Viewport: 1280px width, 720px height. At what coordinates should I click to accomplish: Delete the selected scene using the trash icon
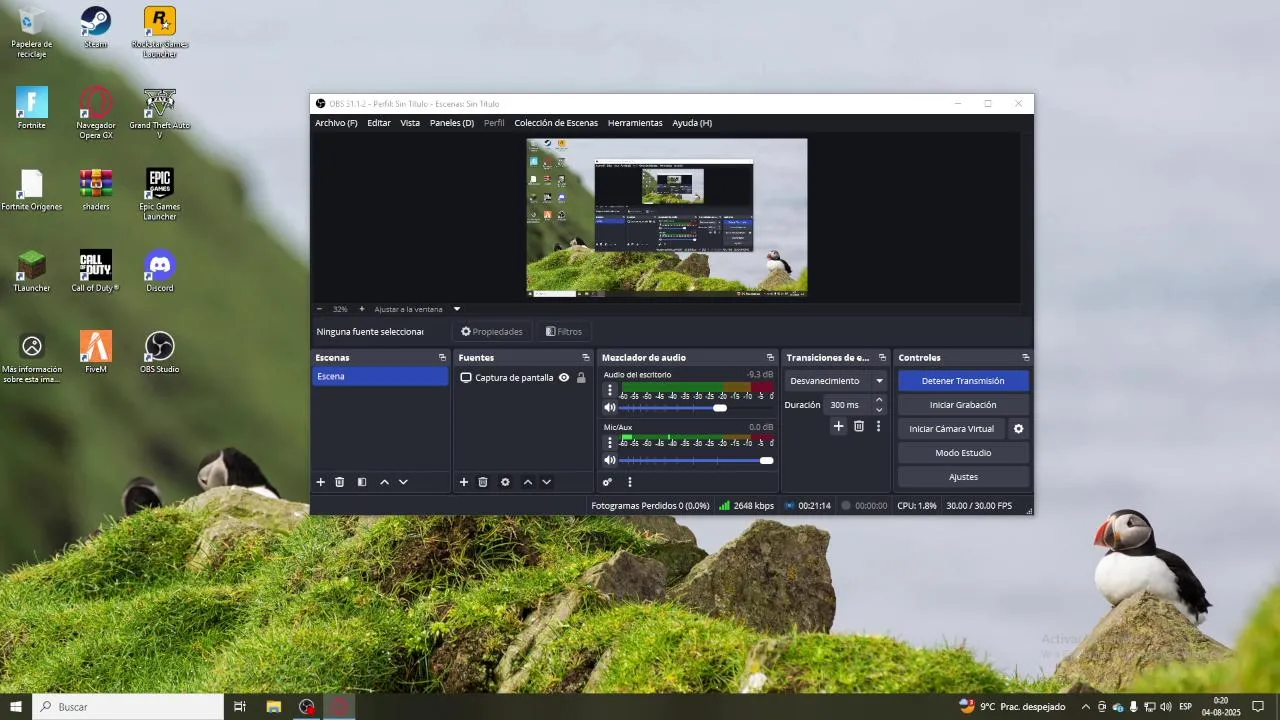pyautogui.click(x=339, y=482)
